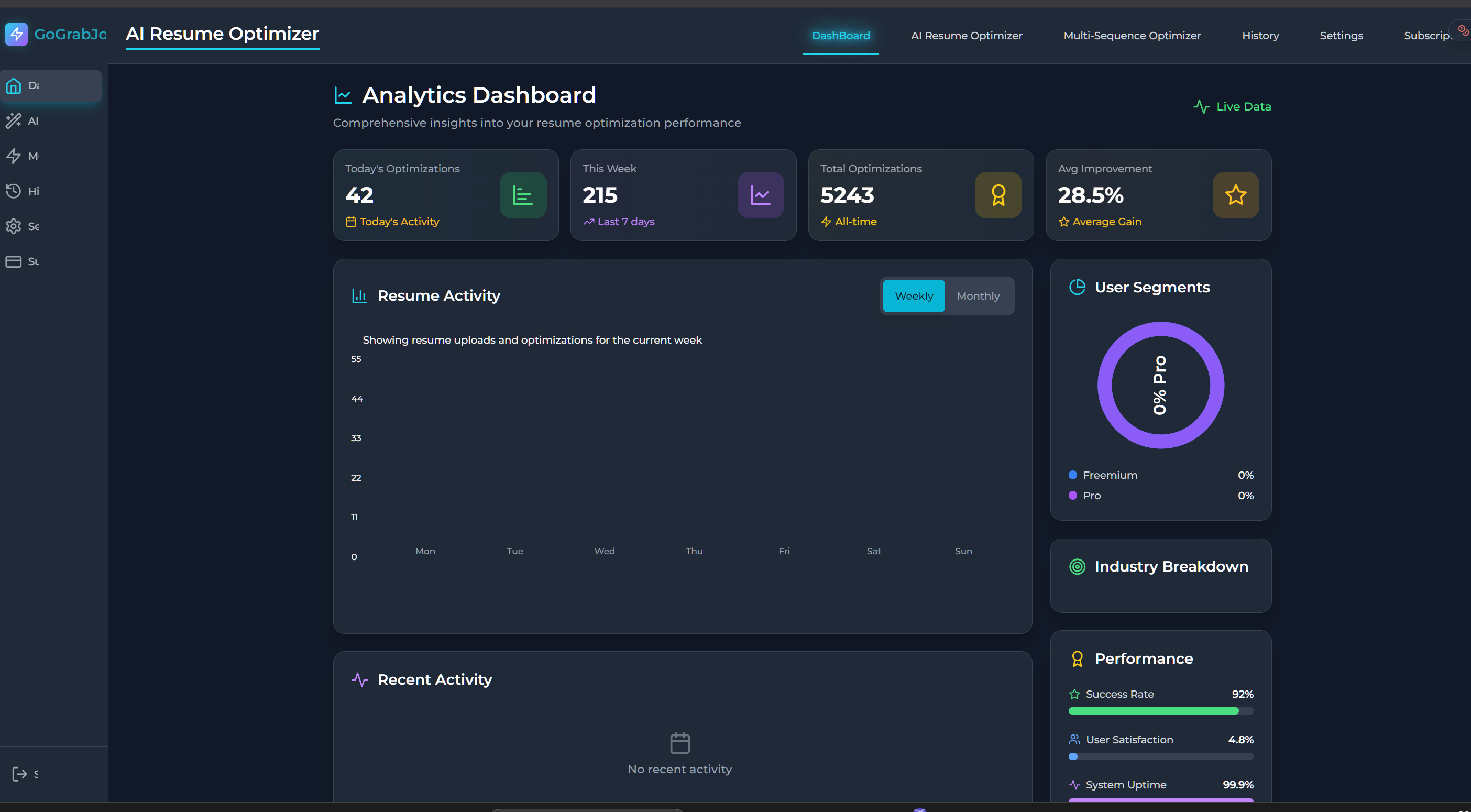Open the home Dashboard sidebar icon
This screenshot has width=1471, height=812.
(x=14, y=86)
